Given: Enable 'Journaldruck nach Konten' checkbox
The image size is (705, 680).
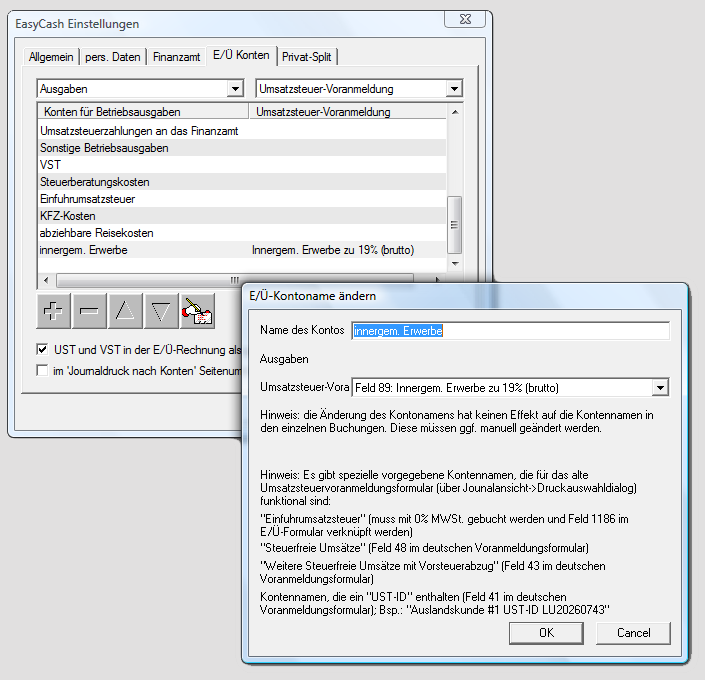Looking at the screenshot, I should pos(42,371).
